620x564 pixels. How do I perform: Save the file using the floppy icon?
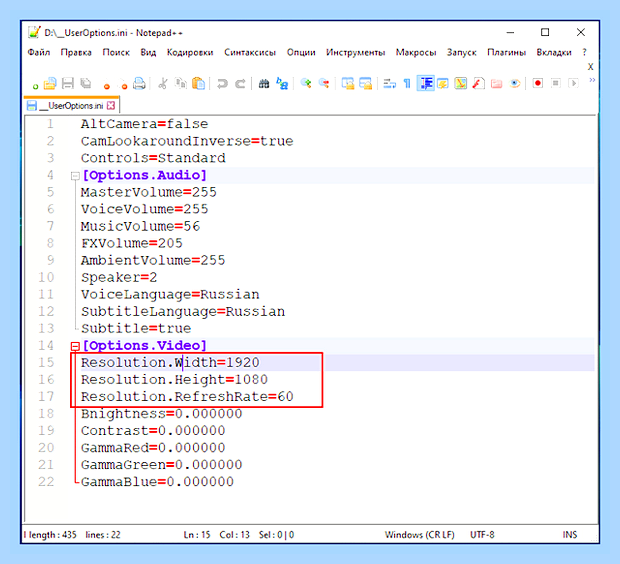(68, 83)
